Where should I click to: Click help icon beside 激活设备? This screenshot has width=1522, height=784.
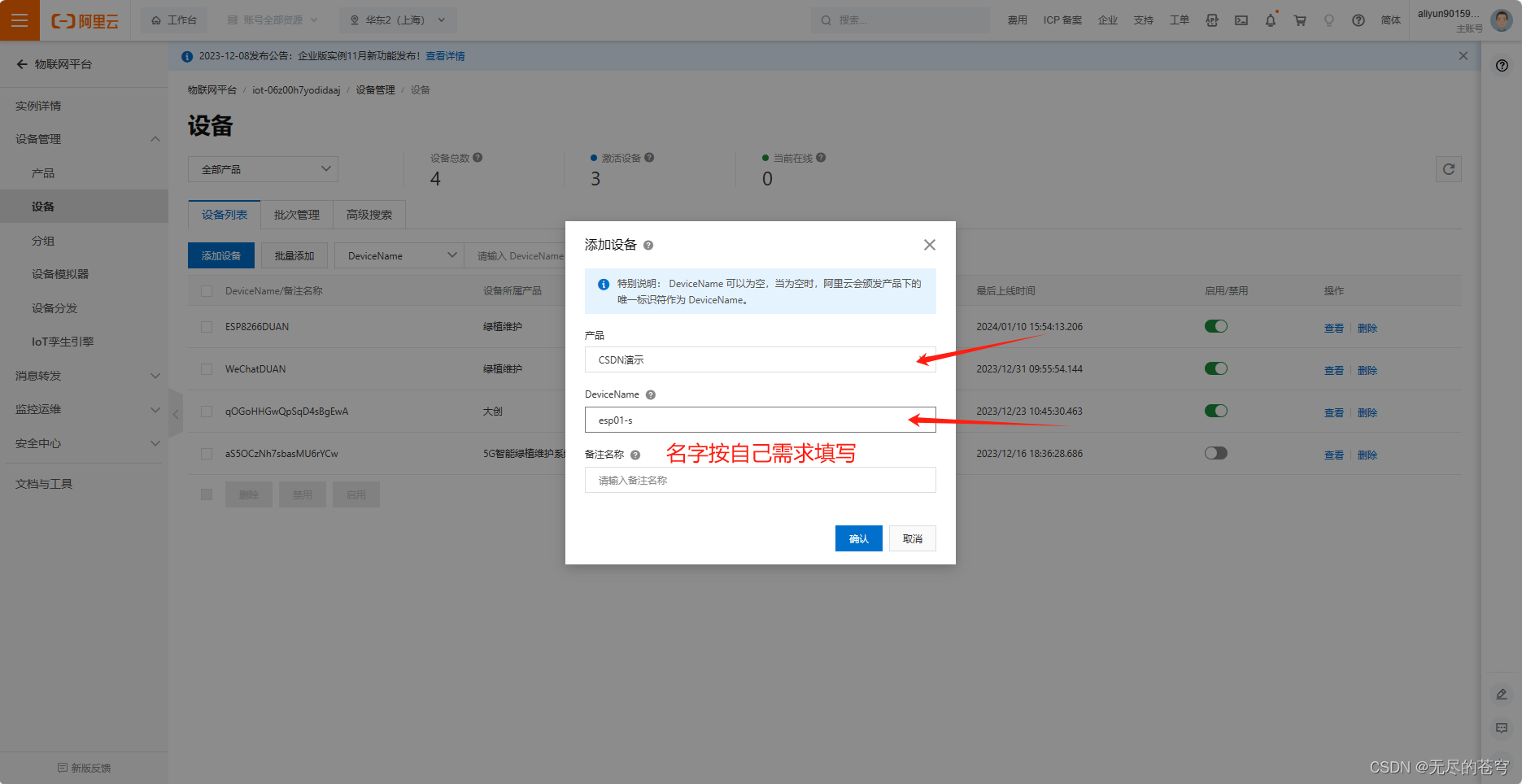649,158
